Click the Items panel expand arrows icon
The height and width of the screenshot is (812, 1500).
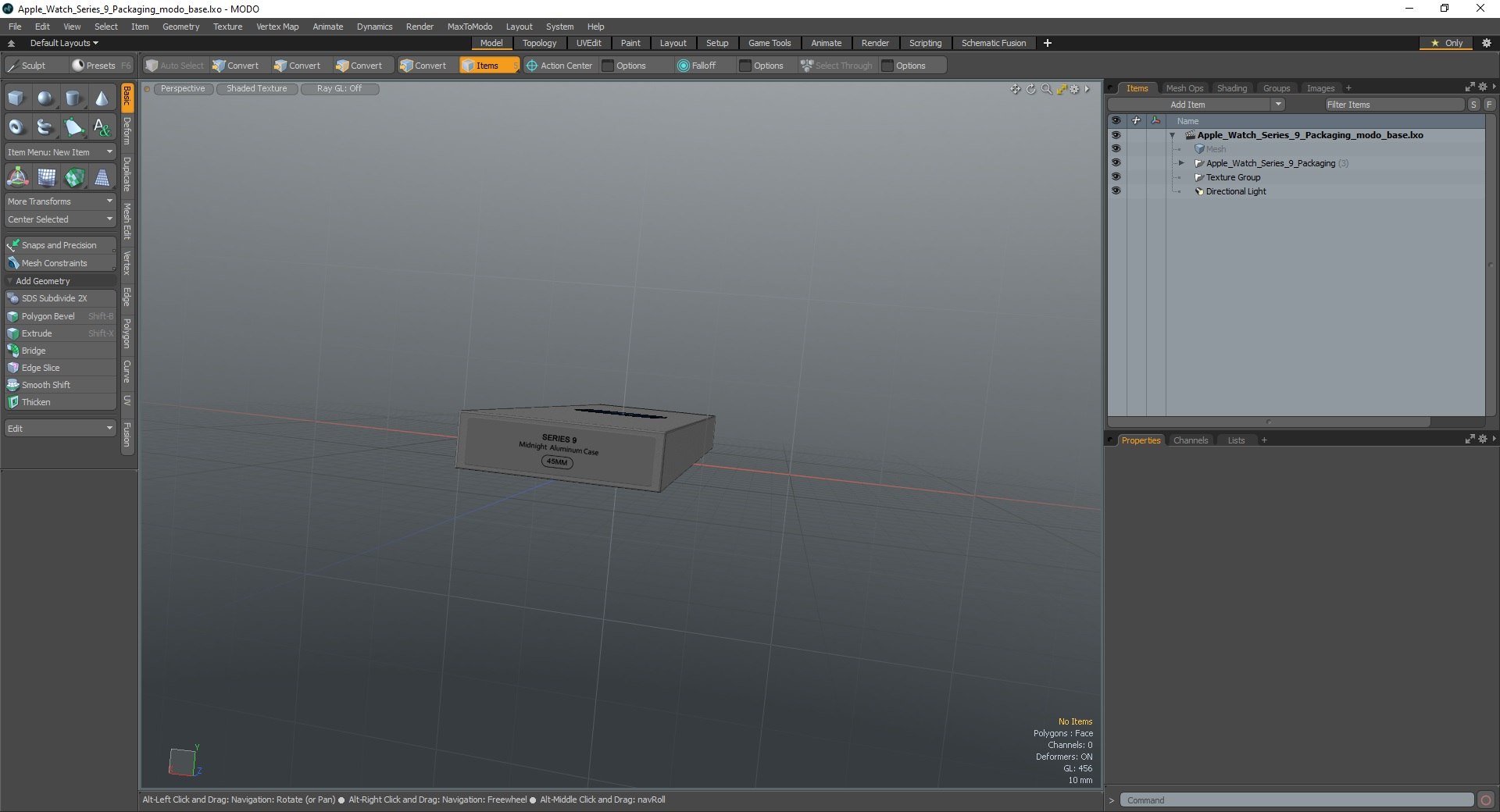(1470, 87)
